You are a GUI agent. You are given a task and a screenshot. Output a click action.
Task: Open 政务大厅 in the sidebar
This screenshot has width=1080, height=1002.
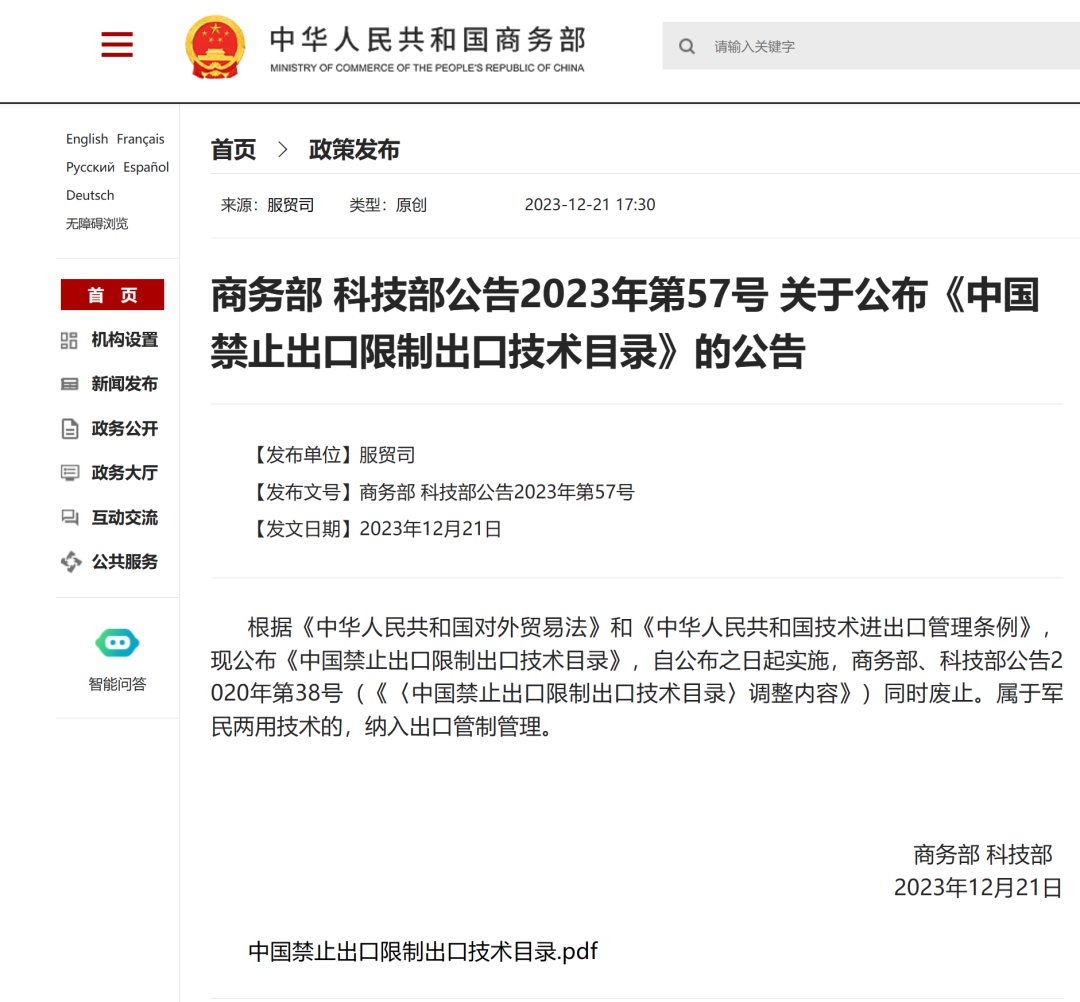(125, 472)
